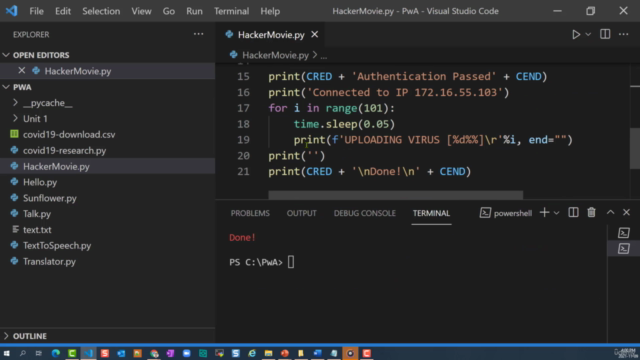Open editor More Actions ellipsis
Image resolution: width=640 pixels, height=360 pixels.
623,34
